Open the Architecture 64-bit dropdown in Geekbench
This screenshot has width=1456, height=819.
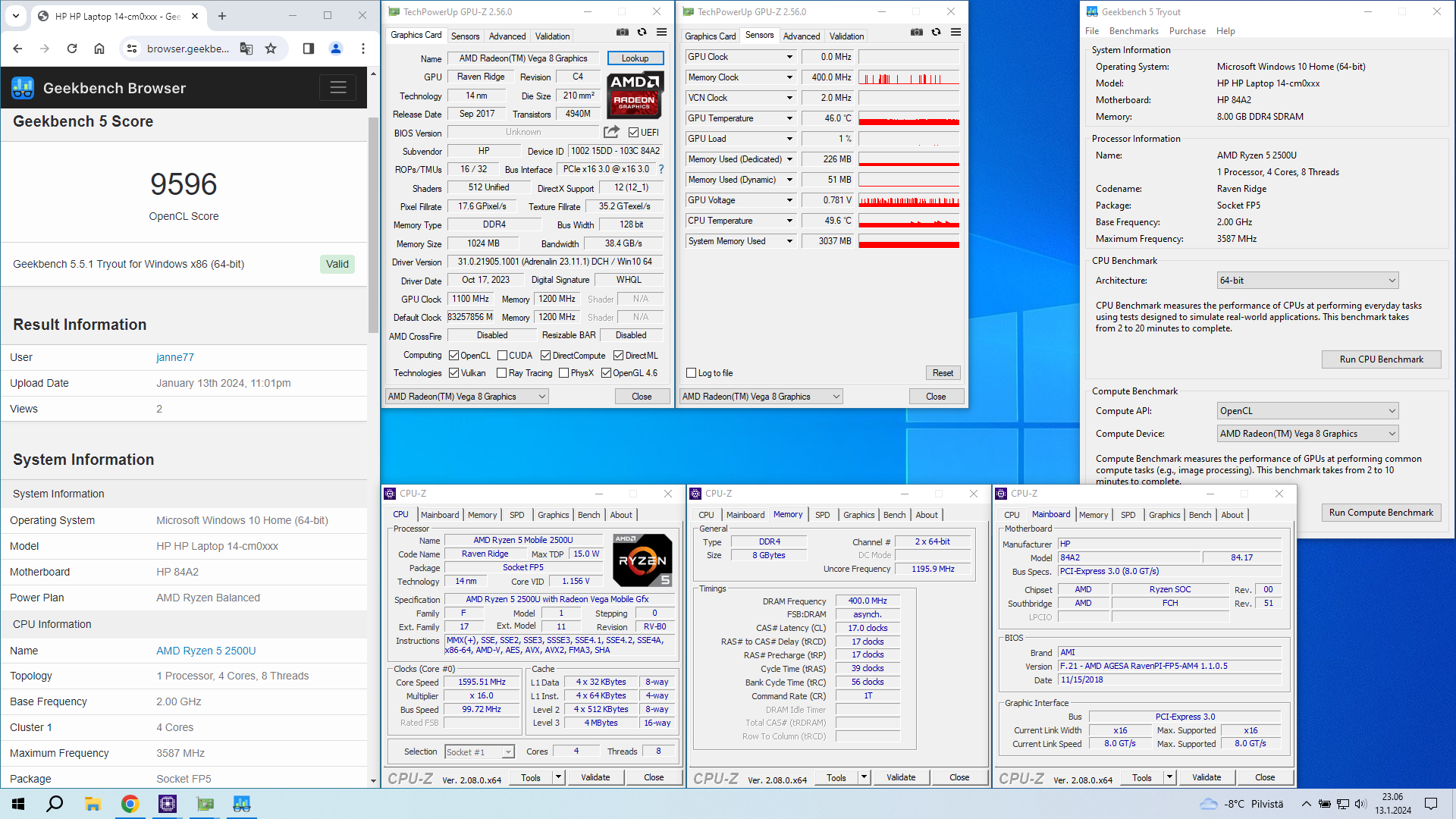pyautogui.click(x=1307, y=281)
